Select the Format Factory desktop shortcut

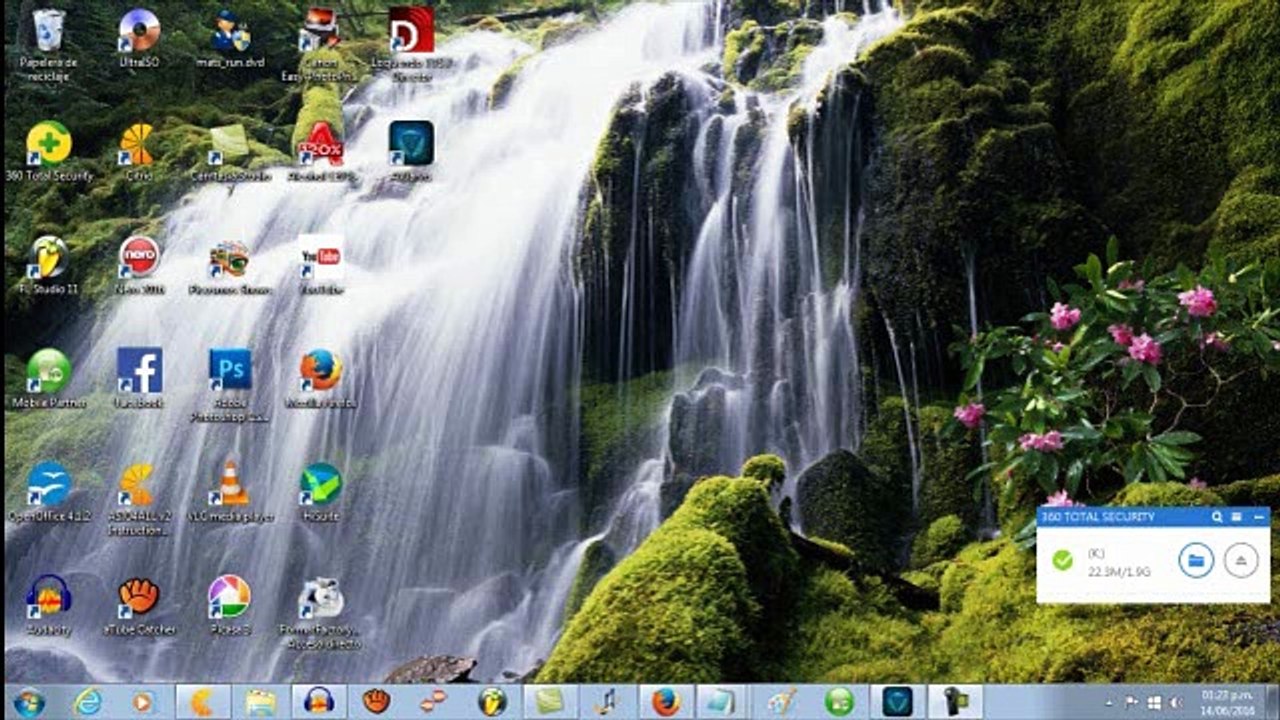tap(320, 597)
